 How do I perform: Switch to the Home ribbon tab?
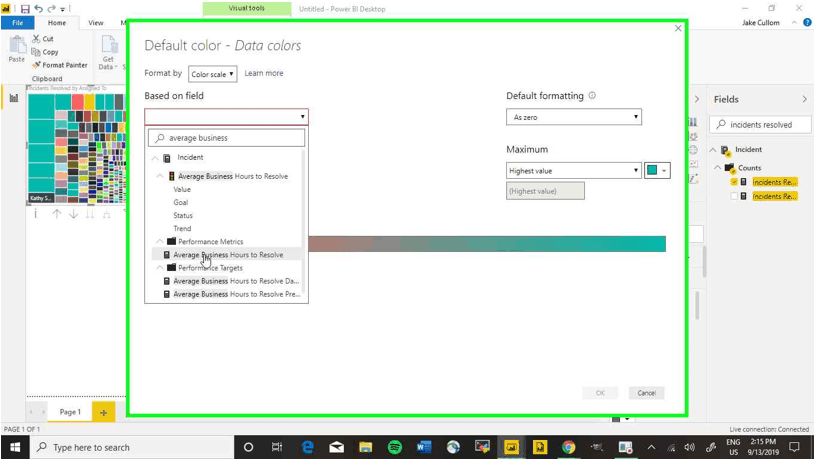pos(57,23)
